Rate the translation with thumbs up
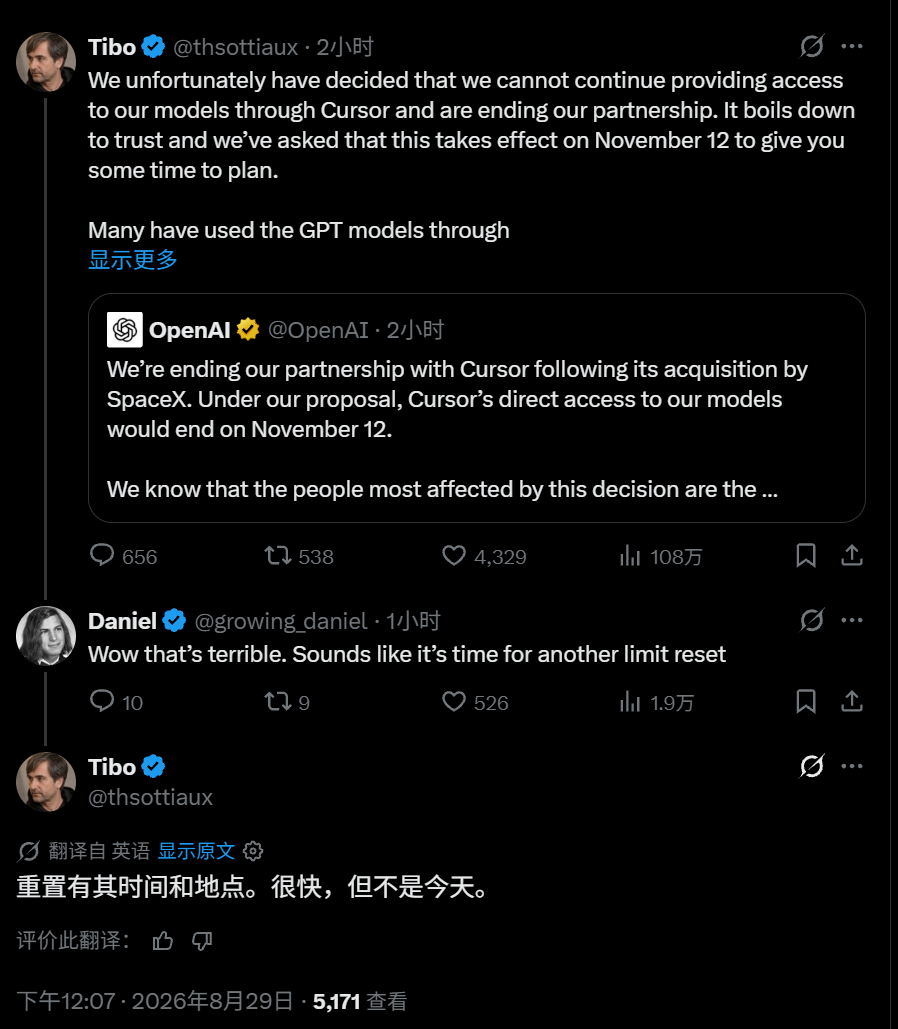 point(162,941)
